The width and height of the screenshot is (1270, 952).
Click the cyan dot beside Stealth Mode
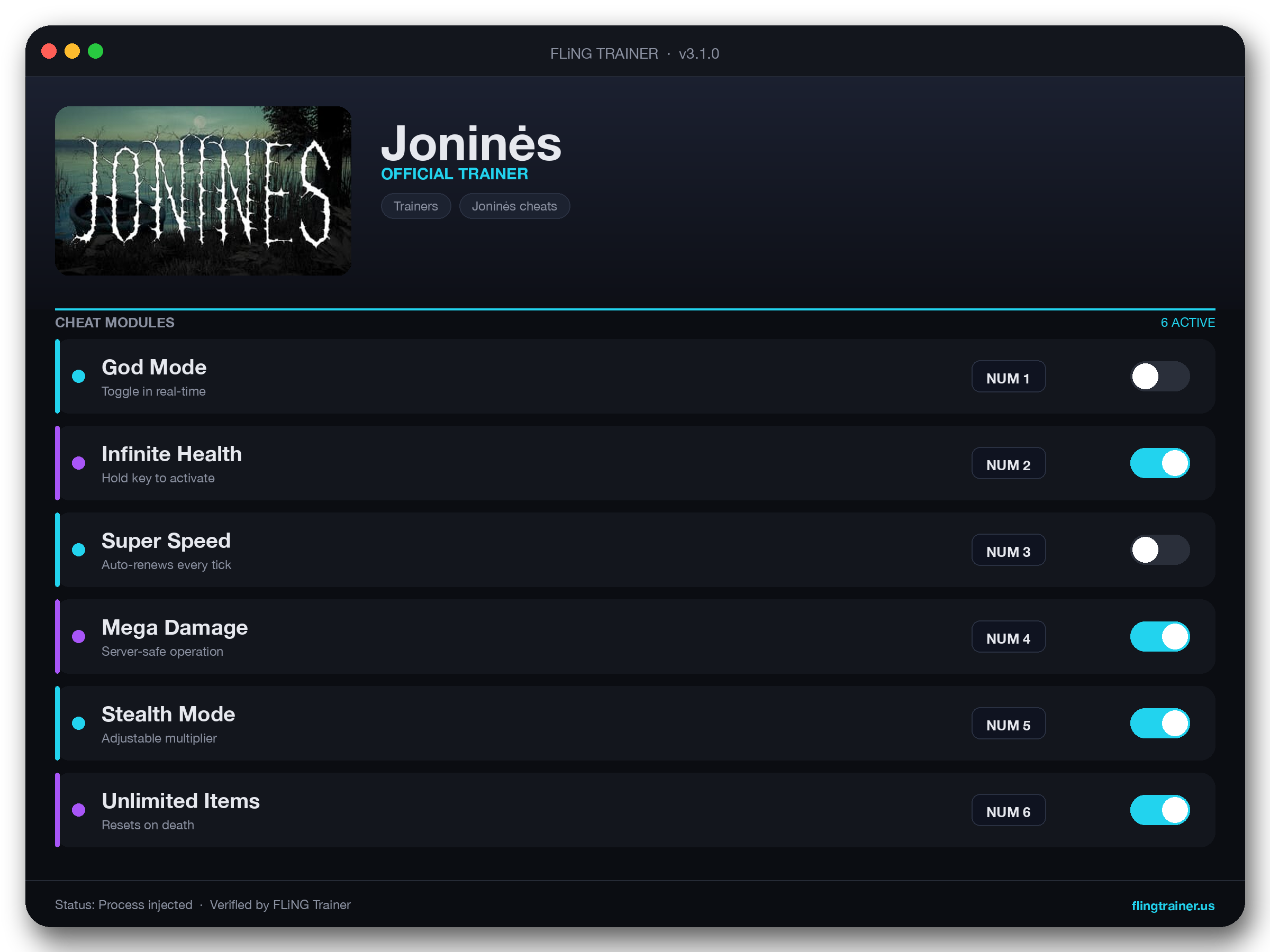[x=79, y=723]
